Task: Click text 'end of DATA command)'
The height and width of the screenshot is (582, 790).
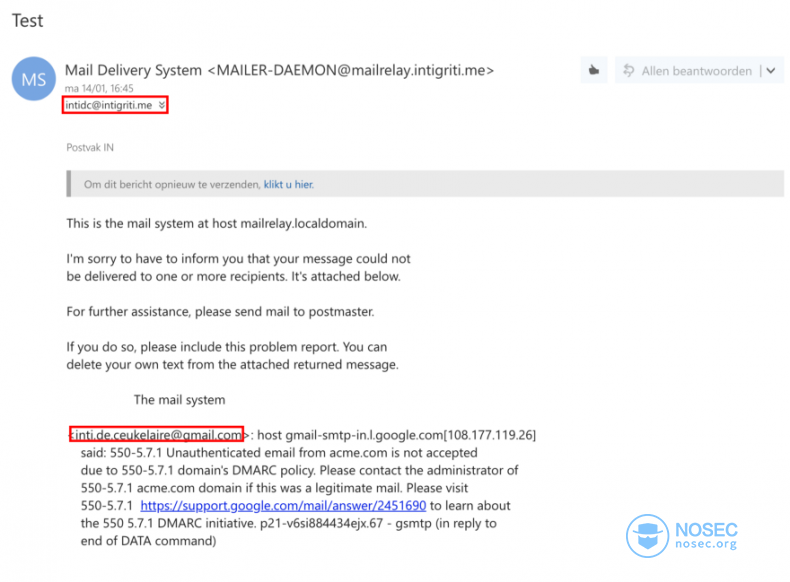Action: click(x=149, y=541)
